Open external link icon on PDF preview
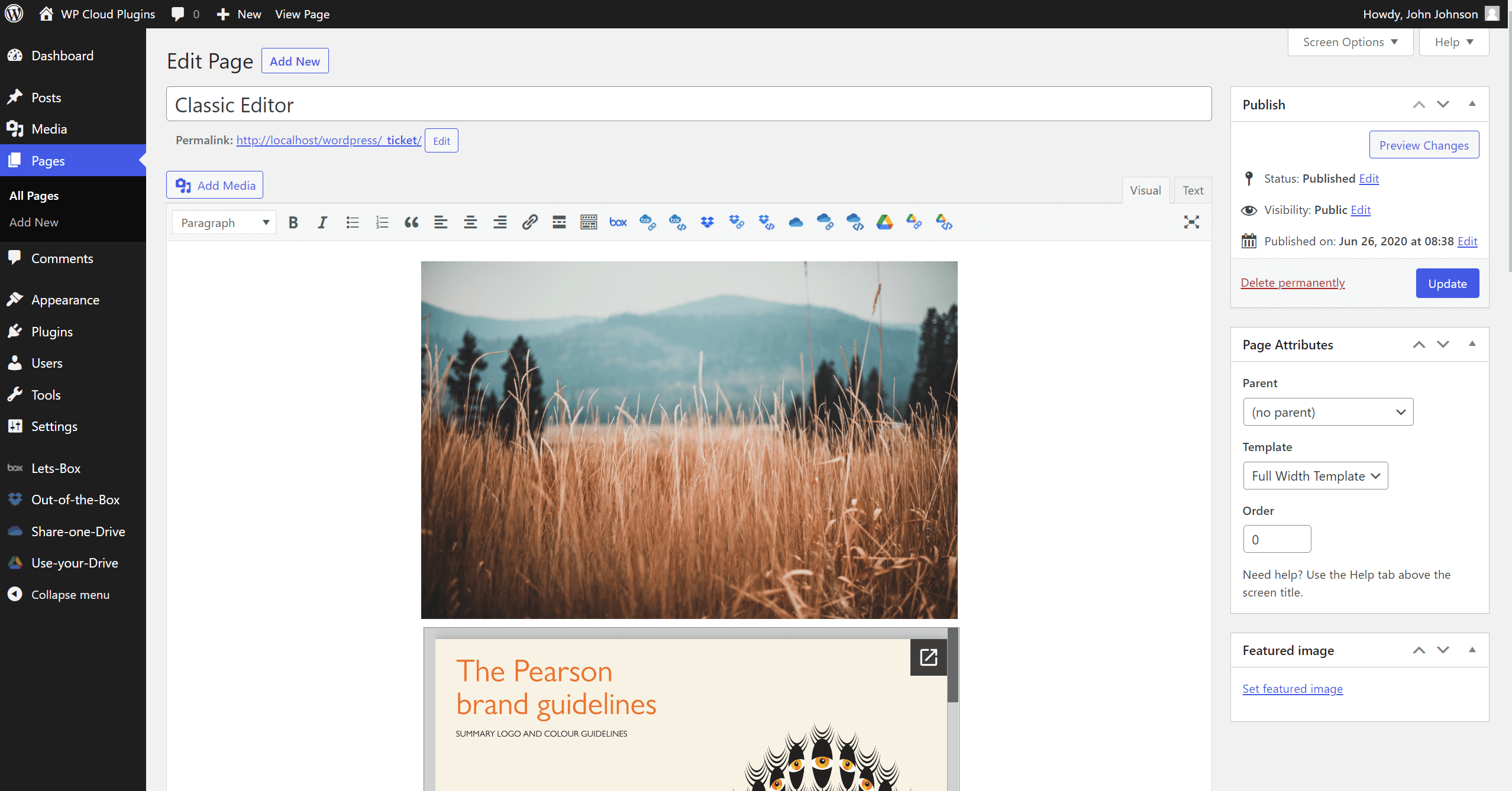This screenshot has width=1512, height=791. (928, 657)
